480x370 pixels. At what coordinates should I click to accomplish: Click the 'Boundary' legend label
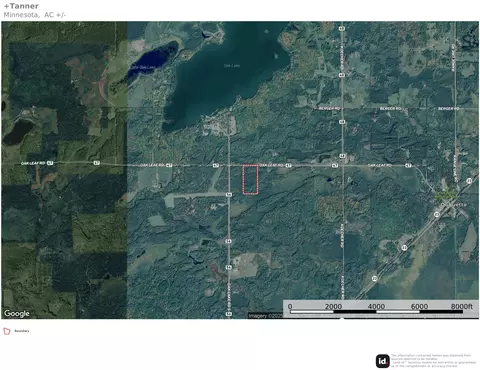coord(22,331)
